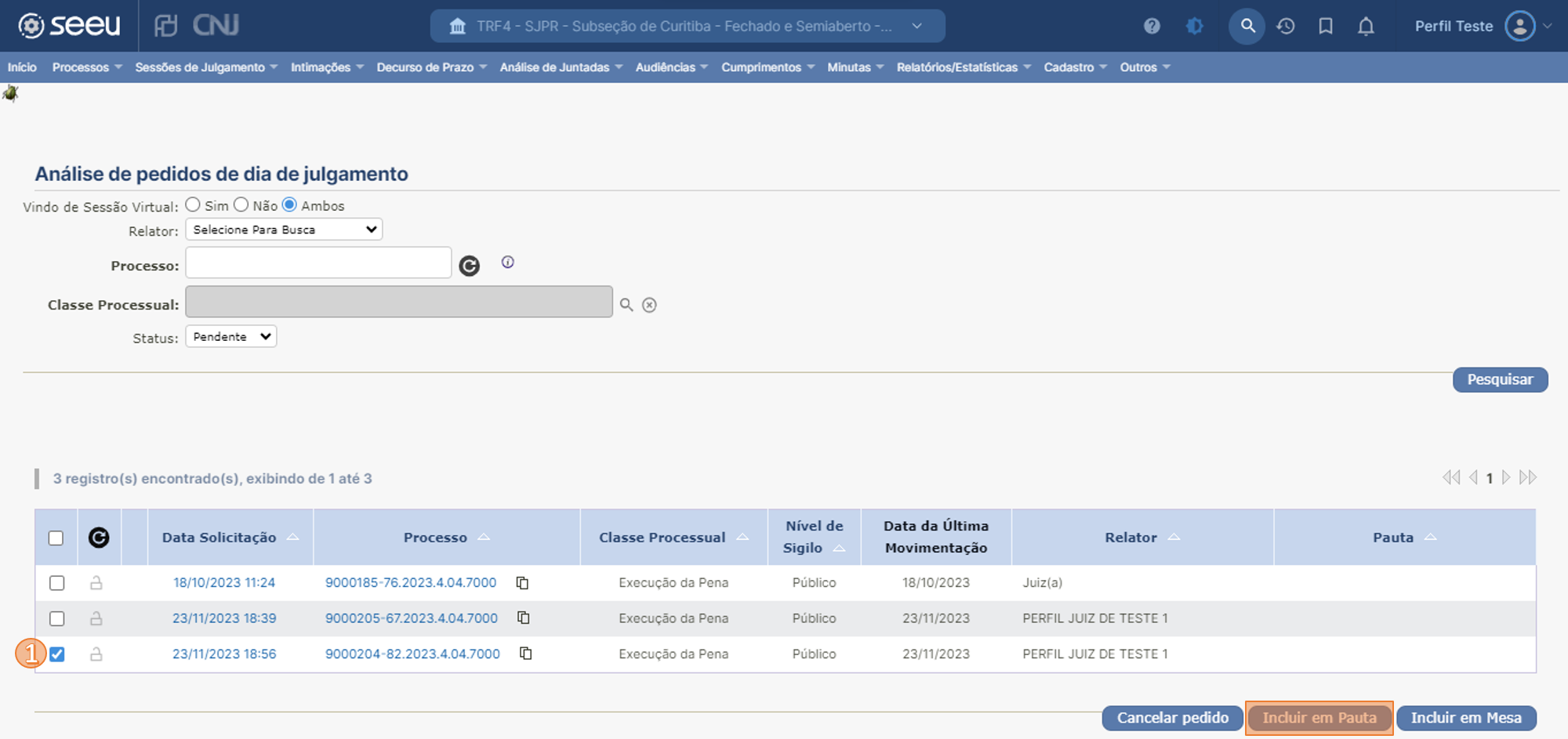Sort by Classe Processual column

click(x=673, y=538)
